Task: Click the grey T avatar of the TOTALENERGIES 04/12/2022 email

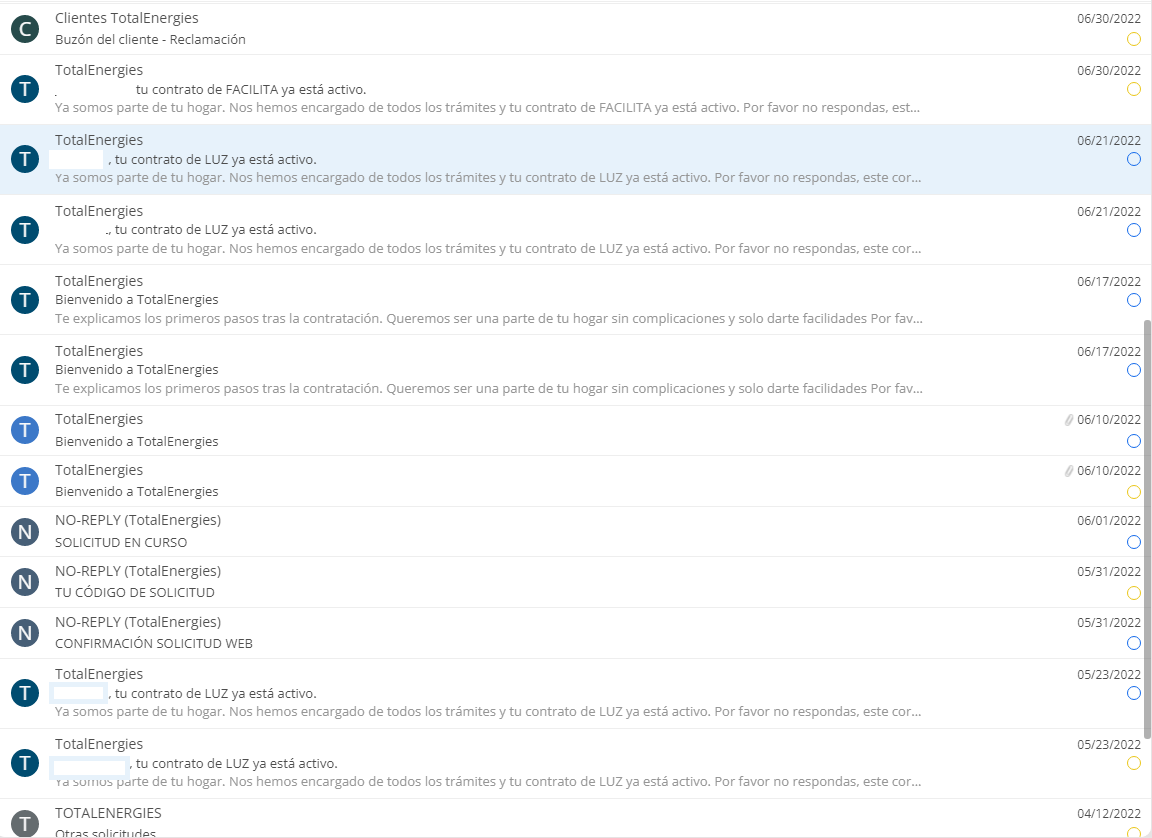Action: (25, 823)
